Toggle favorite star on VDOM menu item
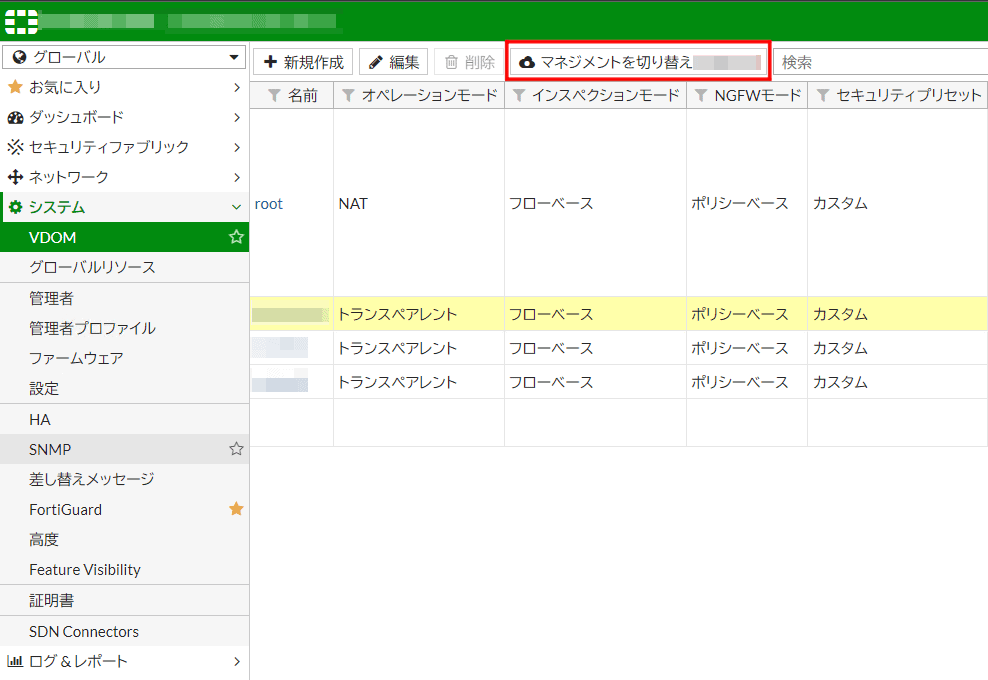 (236, 237)
